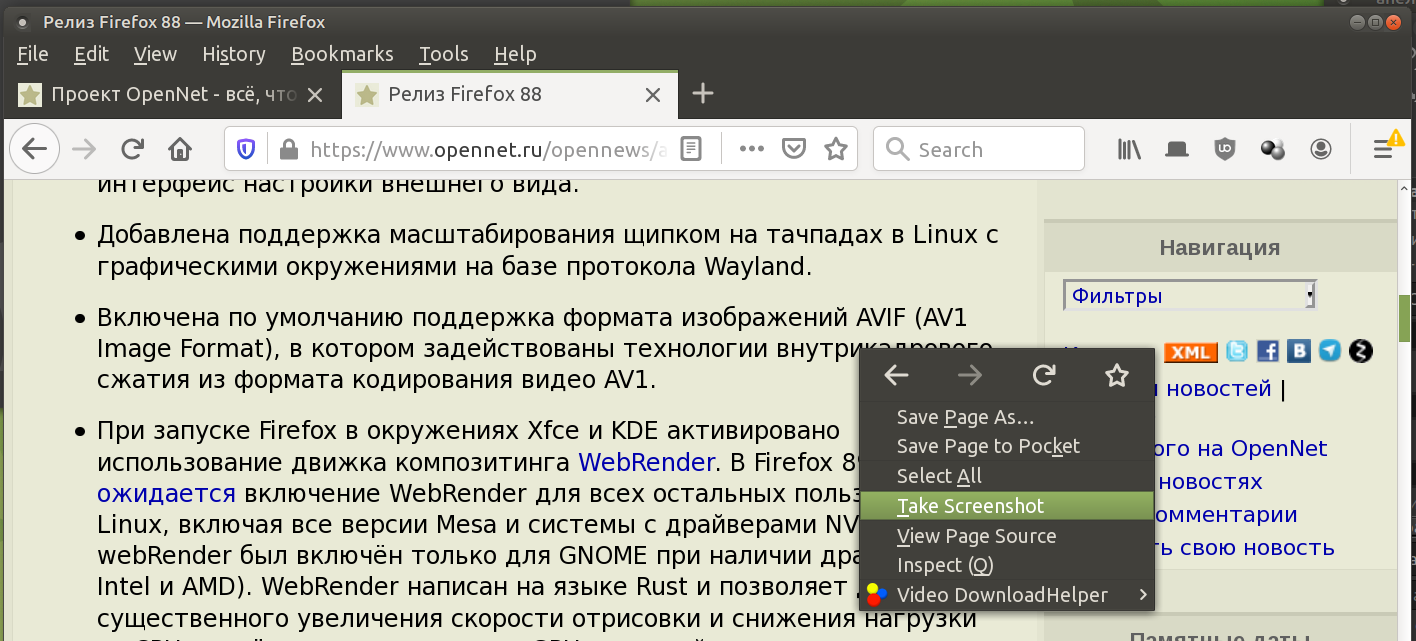Image resolution: width=1416 pixels, height=641 pixels.
Task: Go back using the toolbar back arrow
Action: (35, 150)
